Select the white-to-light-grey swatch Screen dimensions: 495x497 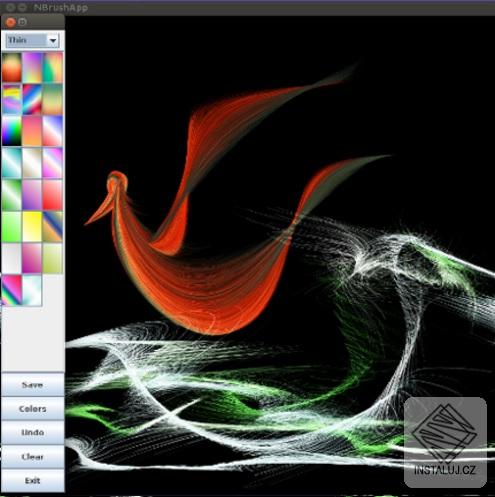click(12, 258)
